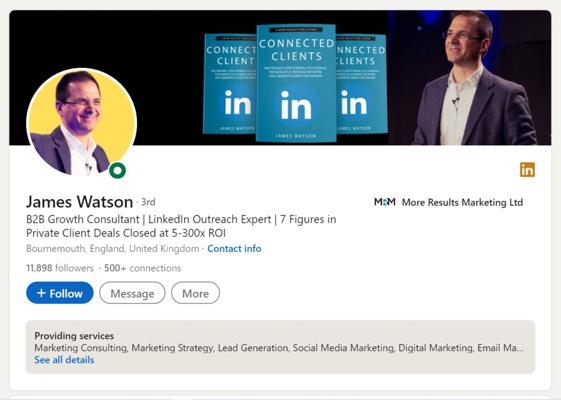Screen dimensions: 561x400
Task: Click the 500+ connections text
Action: (x=142, y=268)
